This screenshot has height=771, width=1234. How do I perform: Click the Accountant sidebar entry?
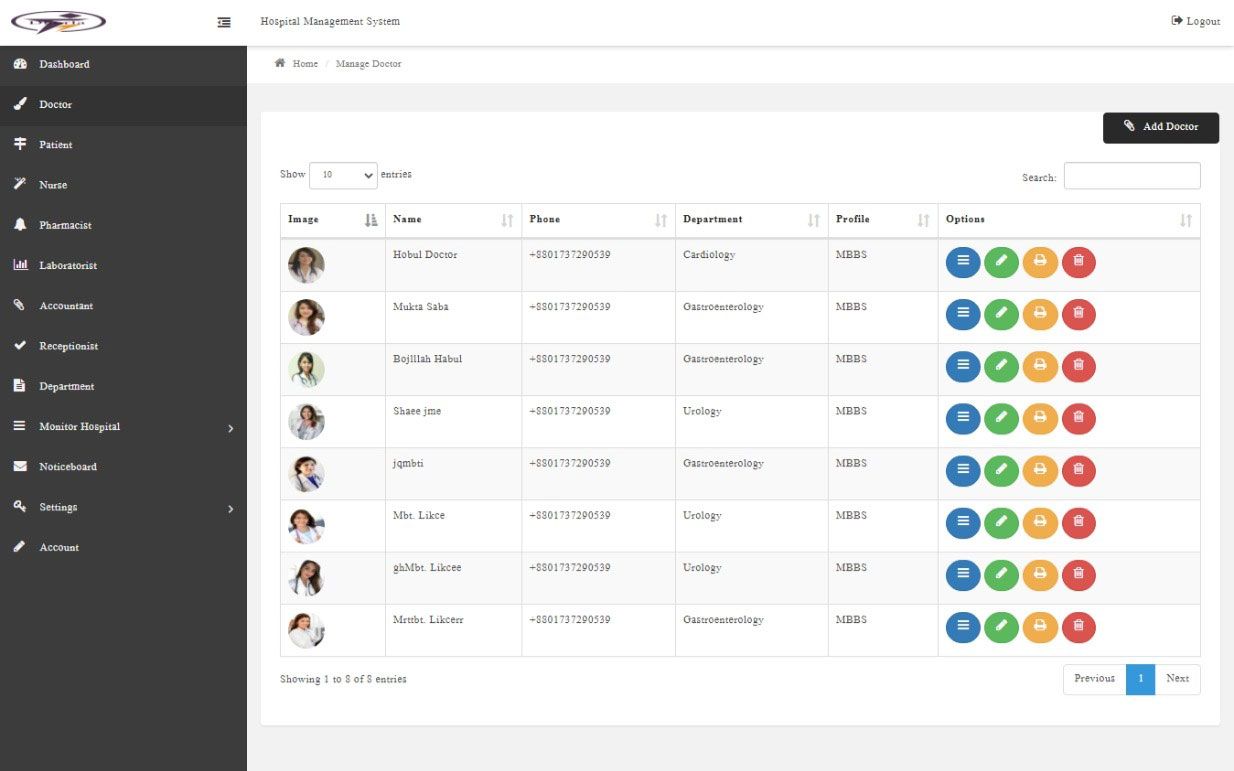point(123,306)
